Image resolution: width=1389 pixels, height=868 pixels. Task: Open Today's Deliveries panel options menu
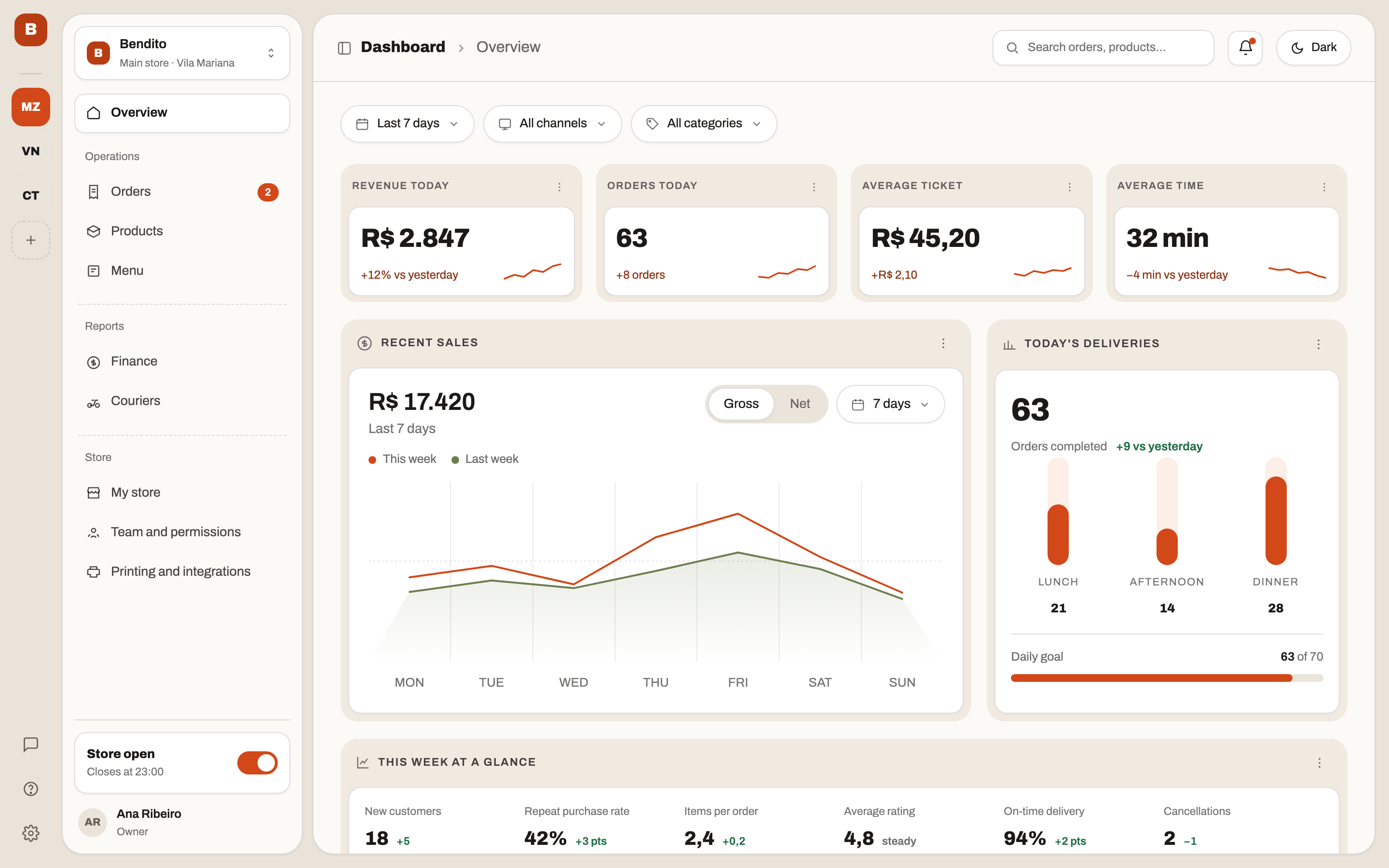click(x=1319, y=344)
